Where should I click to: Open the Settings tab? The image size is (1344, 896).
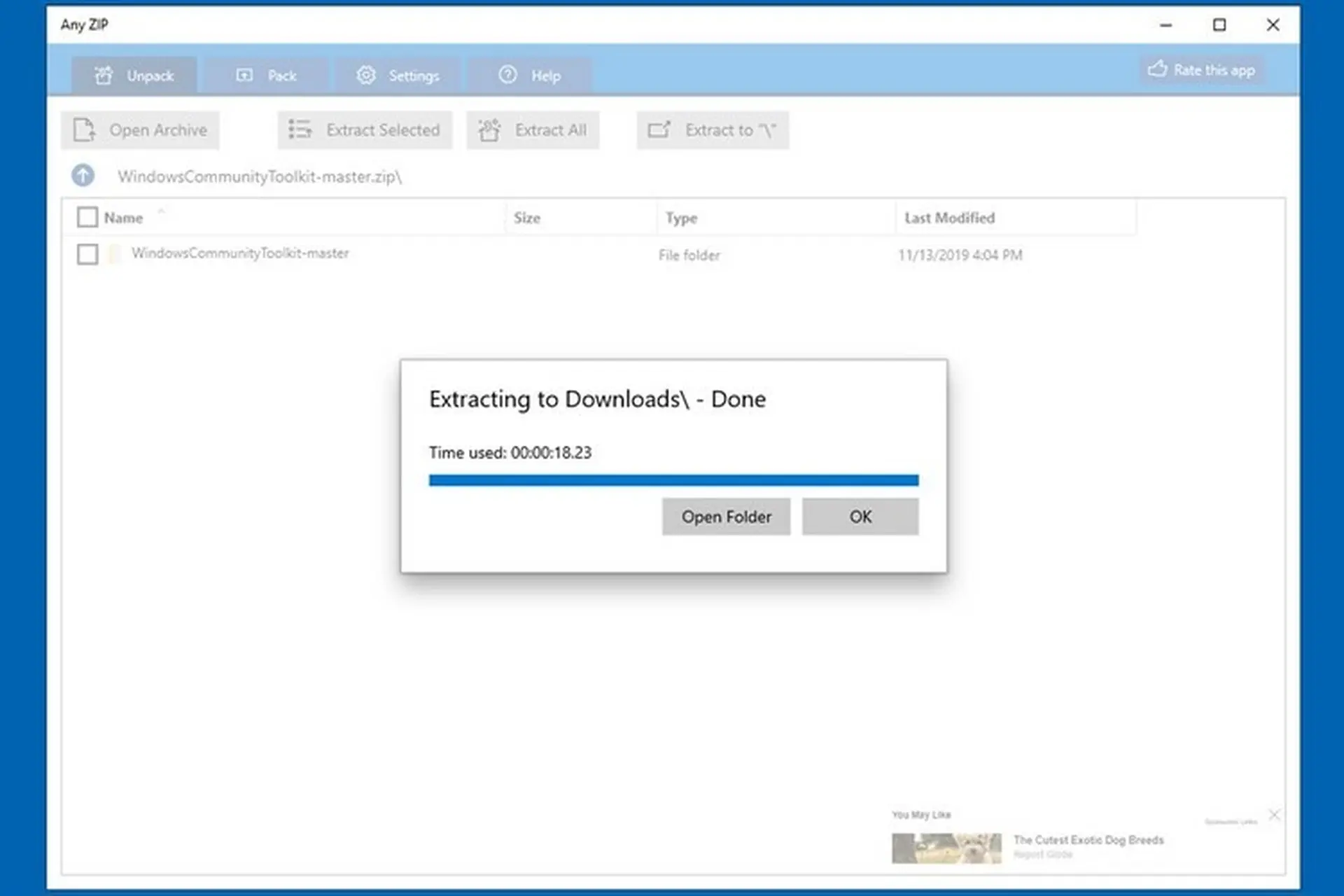[398, 75]
